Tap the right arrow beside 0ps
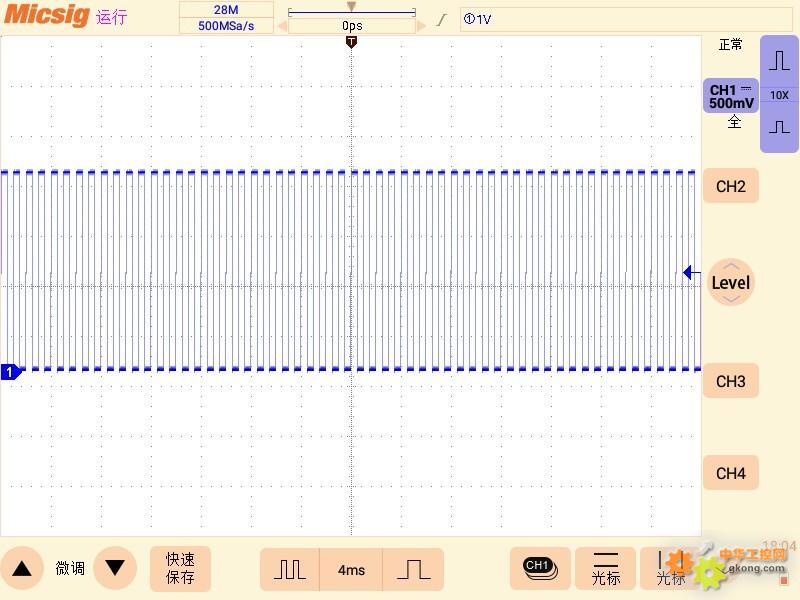Screen dimensions: 800x600 pos(421,26)
